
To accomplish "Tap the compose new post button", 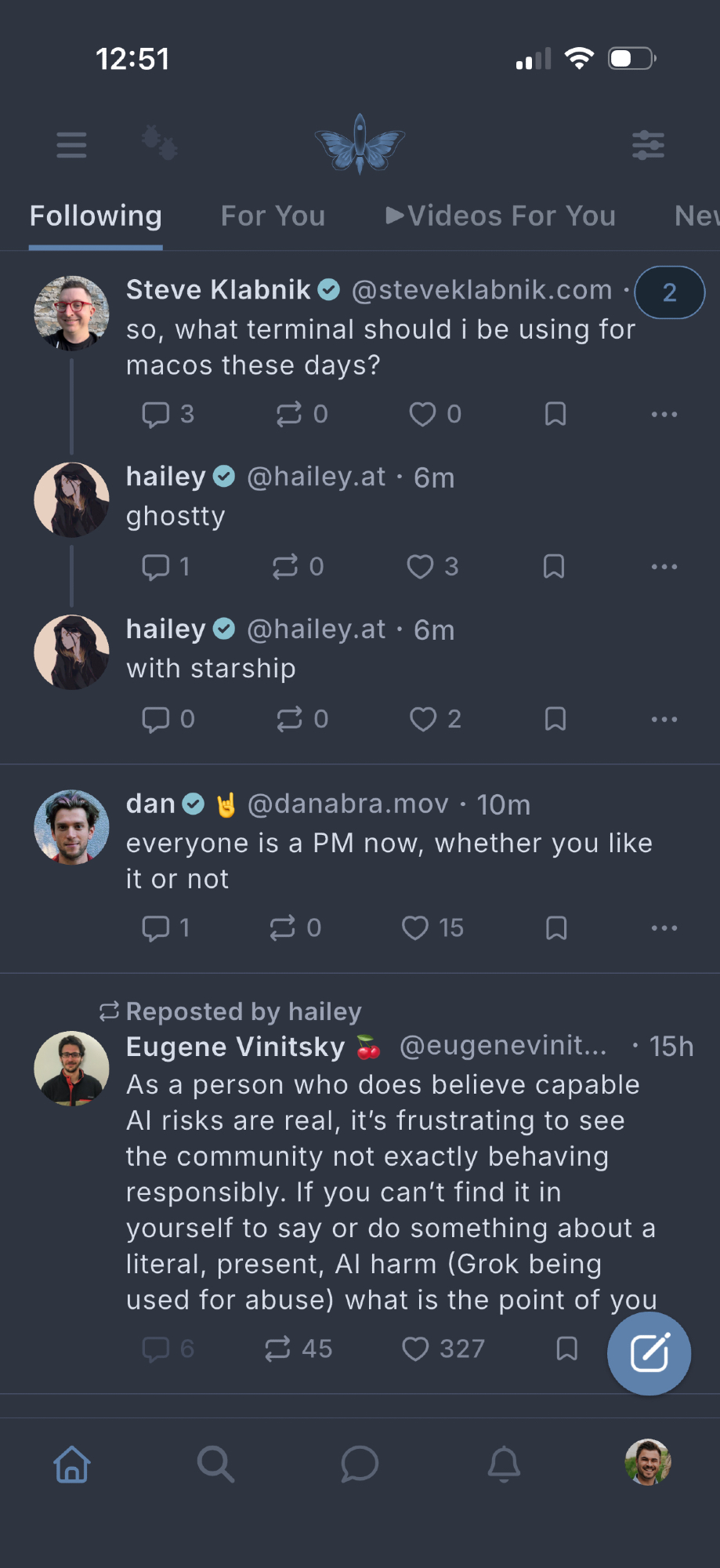I will [x=649, y=1353].
